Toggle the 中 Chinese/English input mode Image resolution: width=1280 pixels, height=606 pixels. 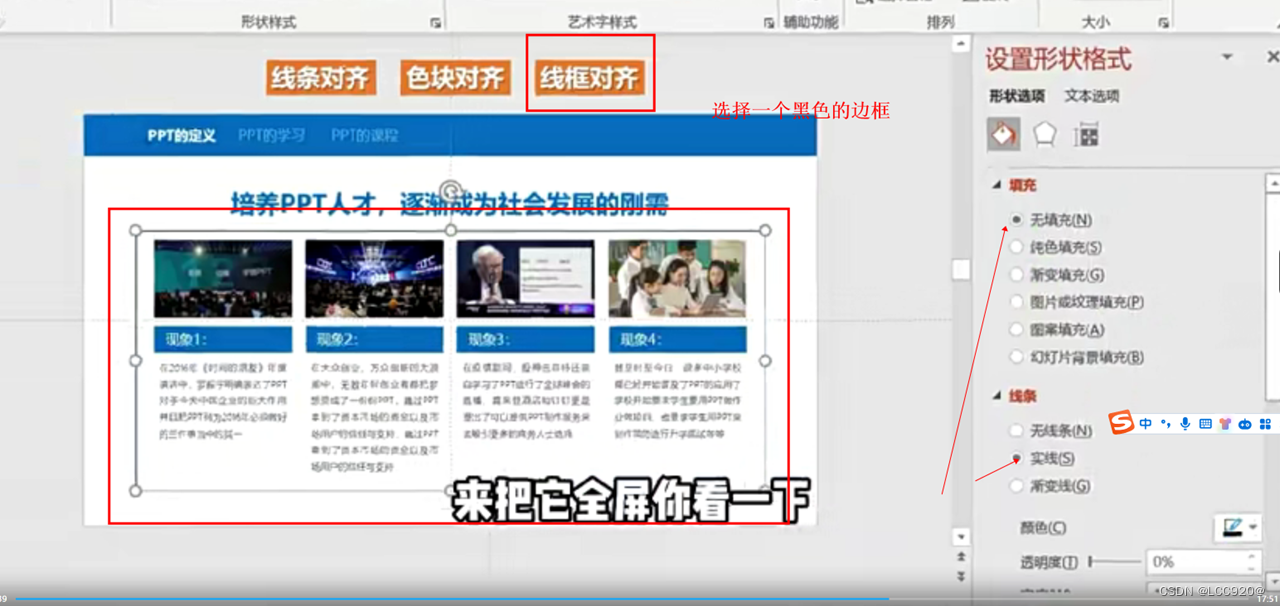[x=1146, y=424]
